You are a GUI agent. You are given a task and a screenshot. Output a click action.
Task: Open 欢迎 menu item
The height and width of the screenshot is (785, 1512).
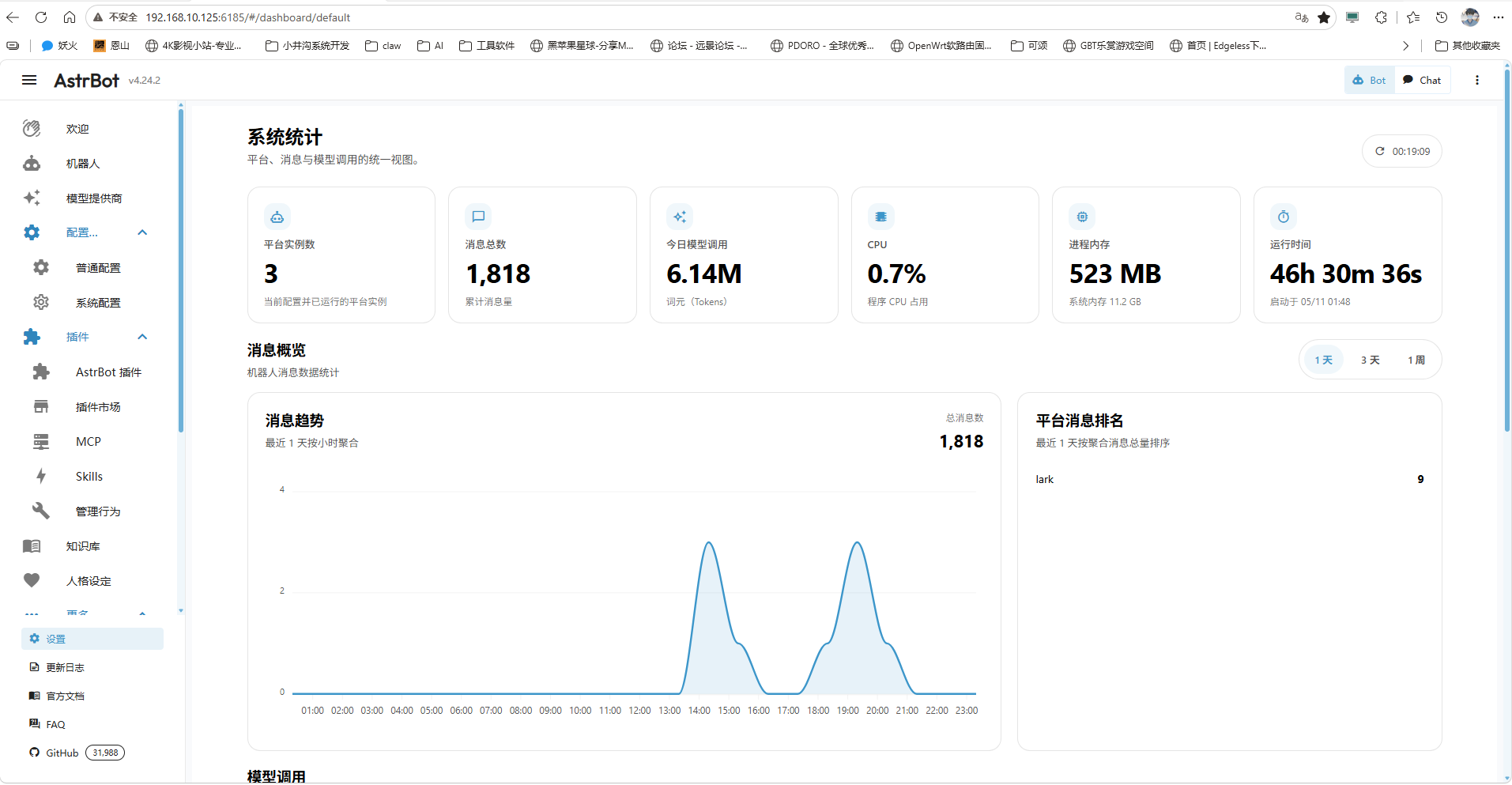[x=92, y=129]
